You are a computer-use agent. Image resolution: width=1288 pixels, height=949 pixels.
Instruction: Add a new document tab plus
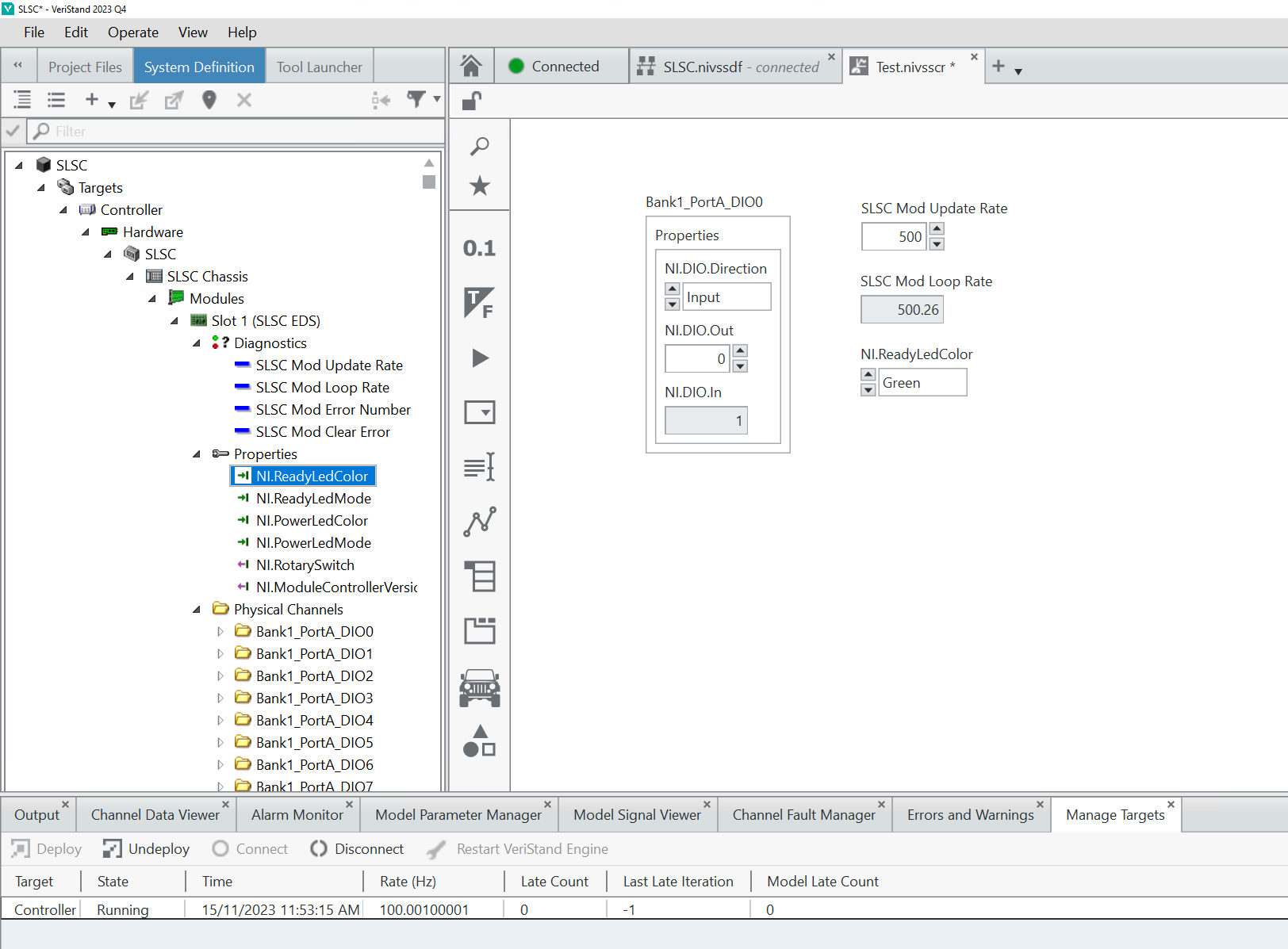(x=999, y=67)
